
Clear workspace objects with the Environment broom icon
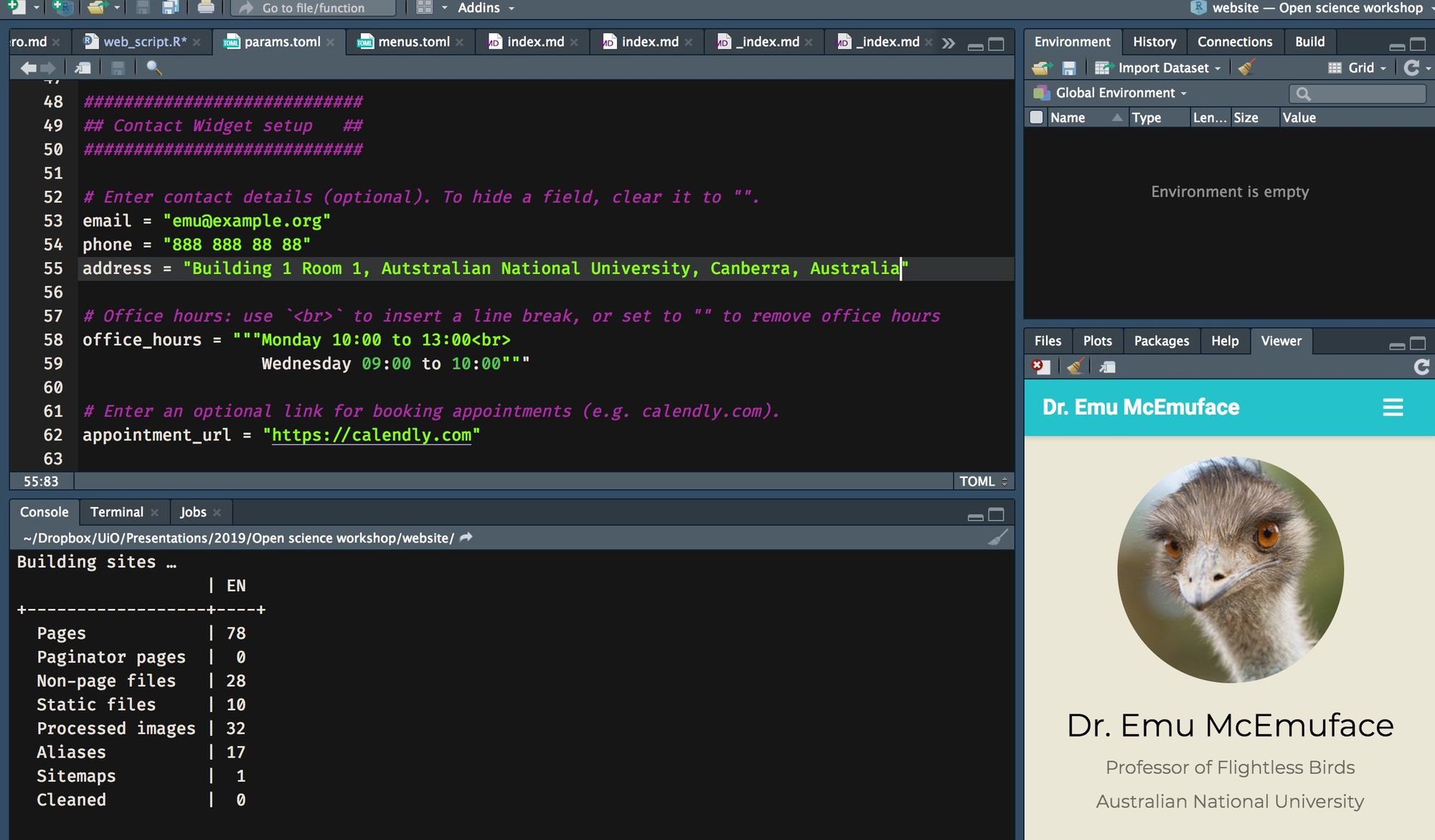coord(1246,67)
